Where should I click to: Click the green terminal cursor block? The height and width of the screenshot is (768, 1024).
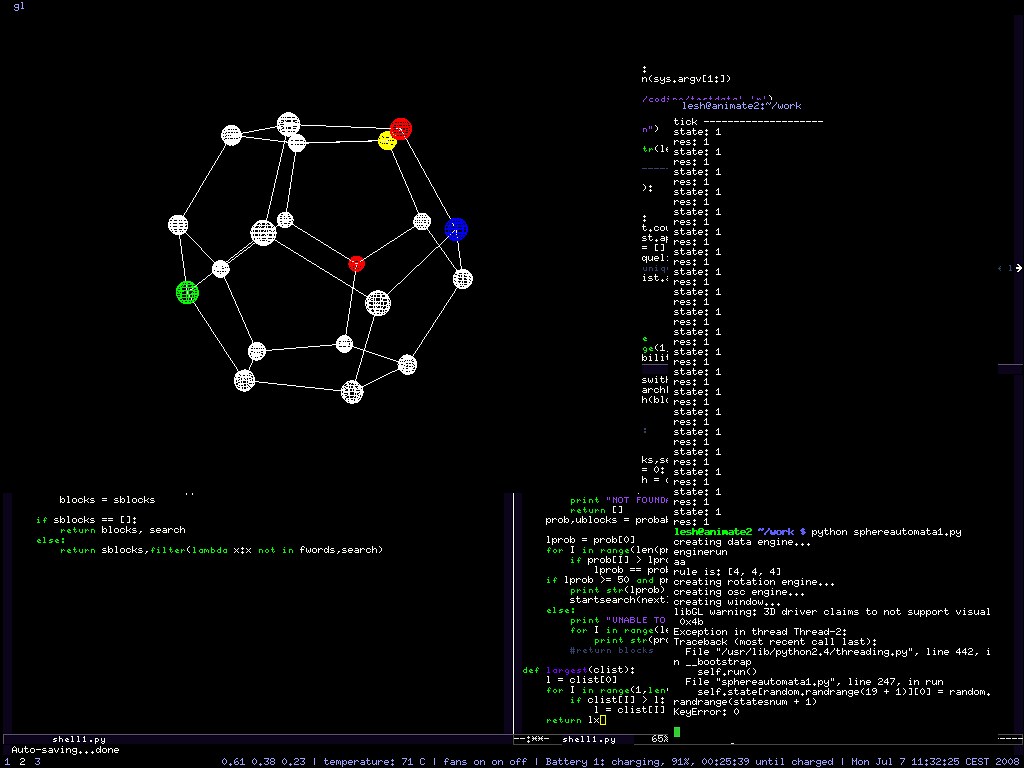click(677, 732)
